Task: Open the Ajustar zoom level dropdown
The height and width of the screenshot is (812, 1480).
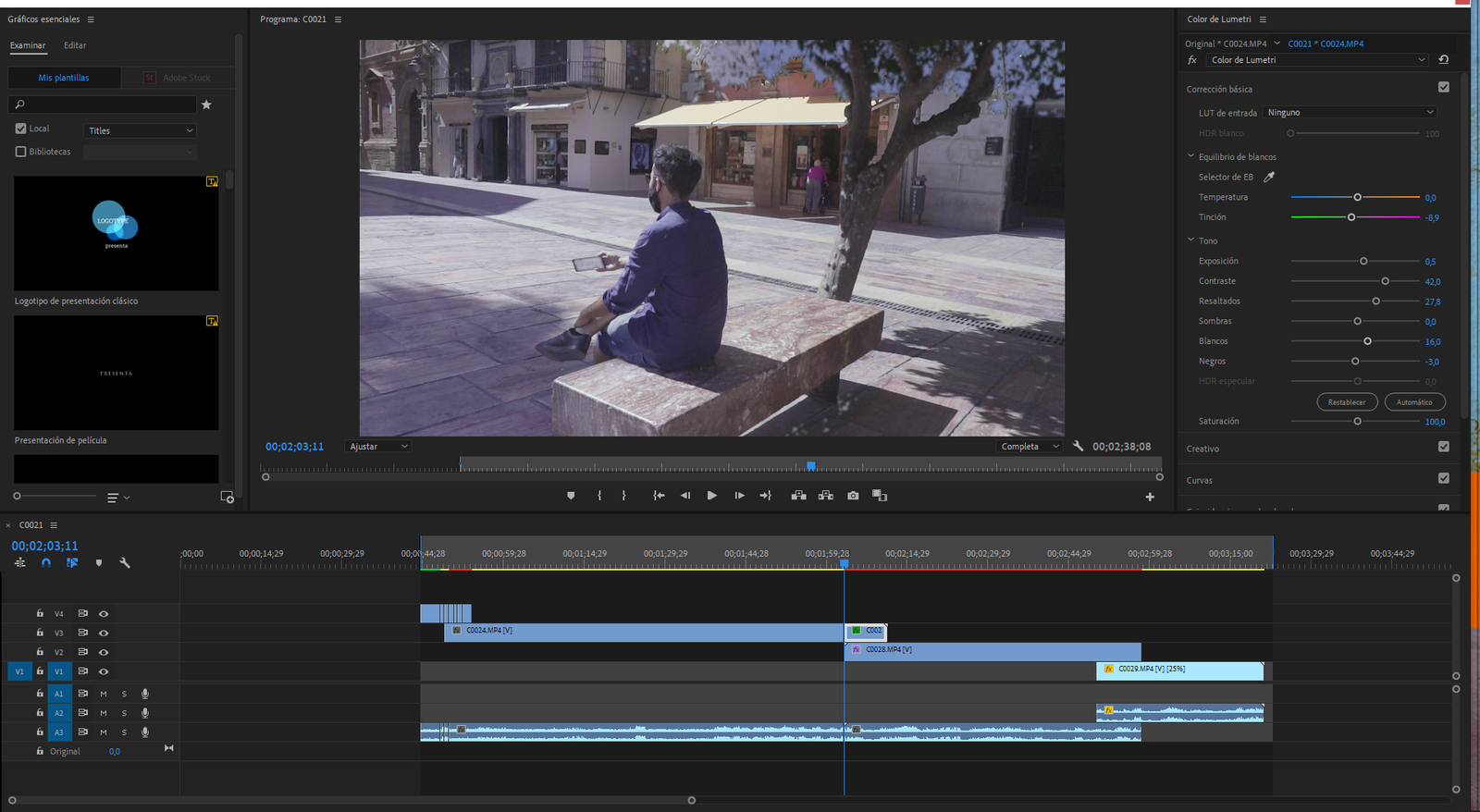Action: click(x=377, y=447)
